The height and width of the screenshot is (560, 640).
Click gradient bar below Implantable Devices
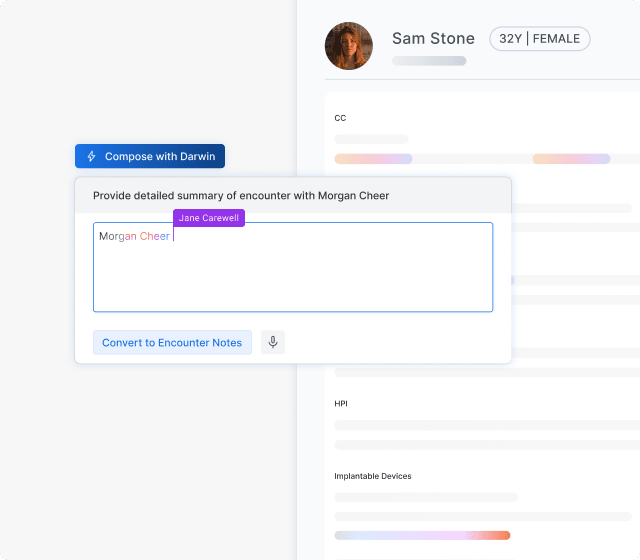pos(422,535)
